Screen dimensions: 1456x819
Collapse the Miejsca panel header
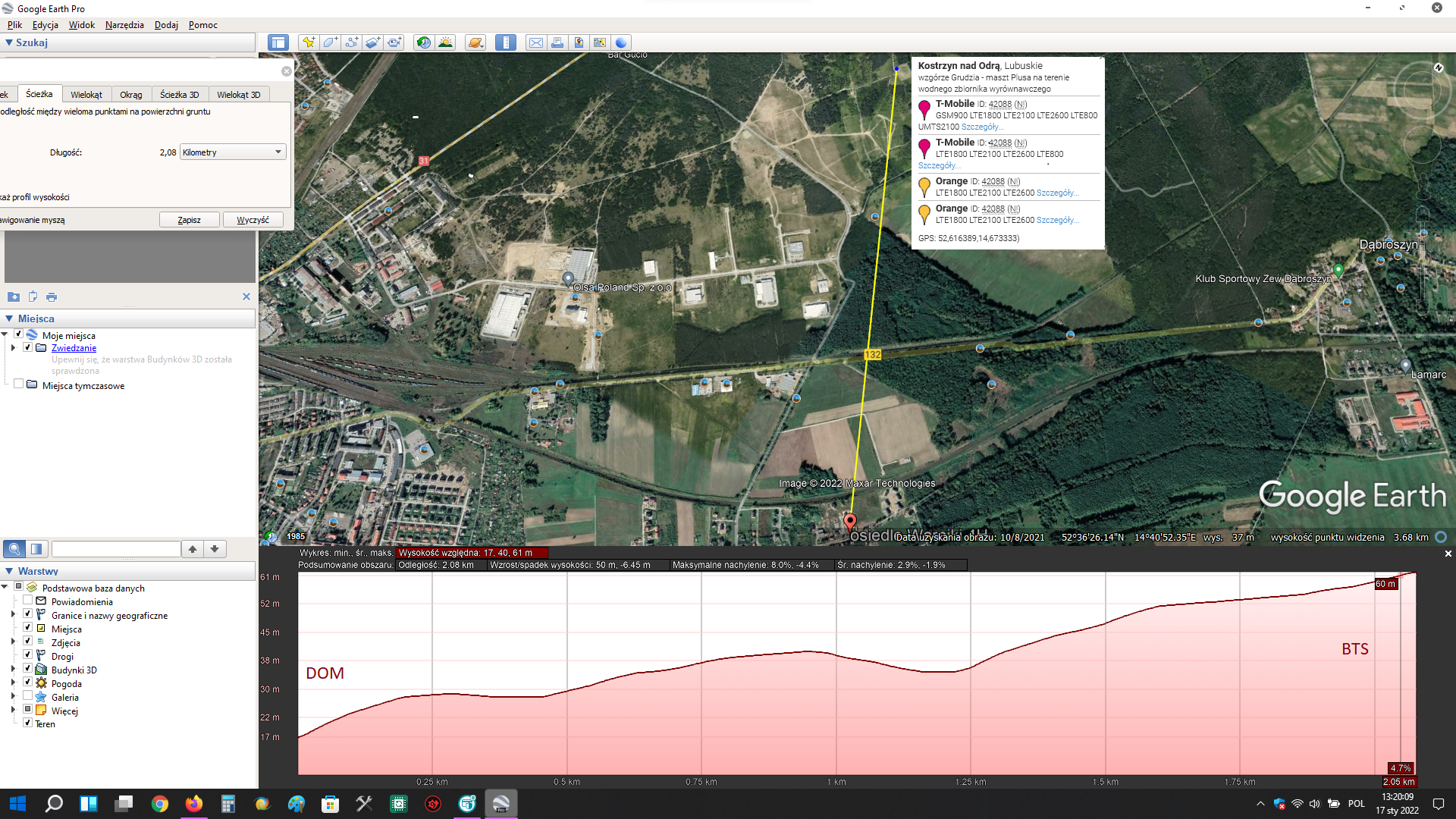click(x=8, y=318)
